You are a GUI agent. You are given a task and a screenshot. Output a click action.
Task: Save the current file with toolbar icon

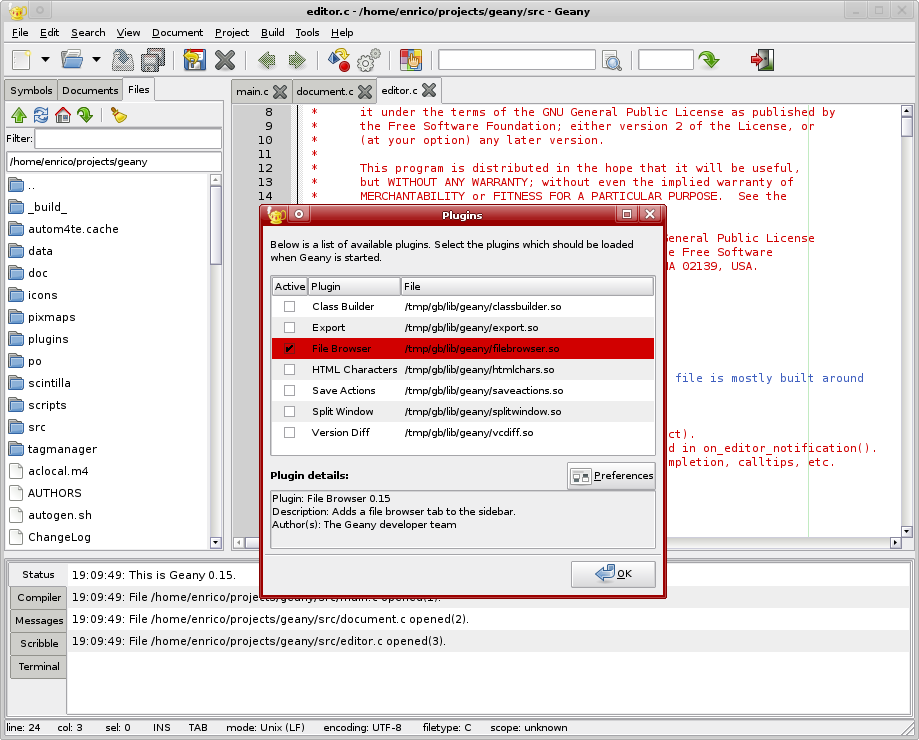pyautogui.click(x=122, y=60)
